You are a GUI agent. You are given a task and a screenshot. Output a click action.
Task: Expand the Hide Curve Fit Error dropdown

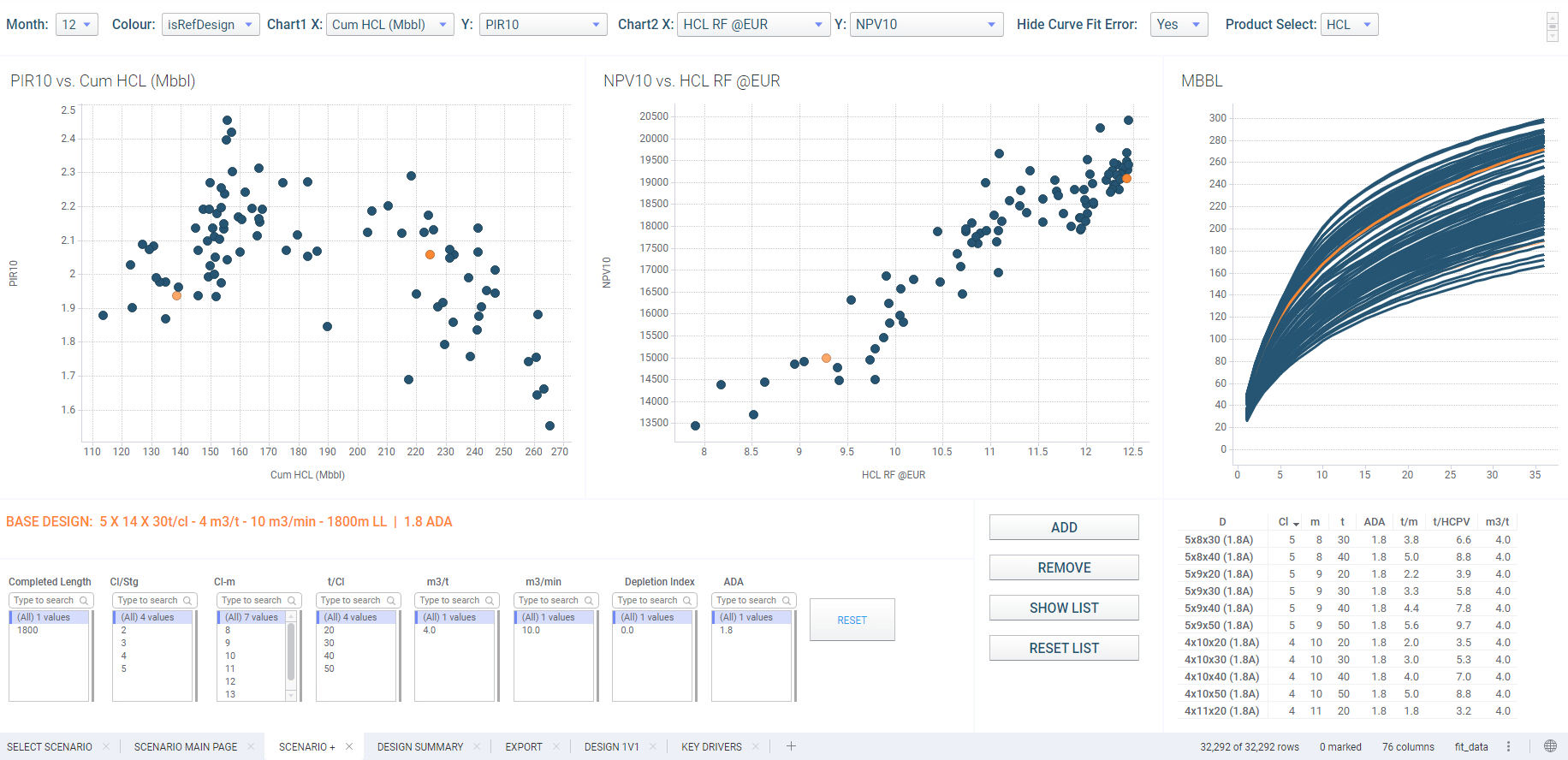pyautogui.click(x=1179, y=25)
